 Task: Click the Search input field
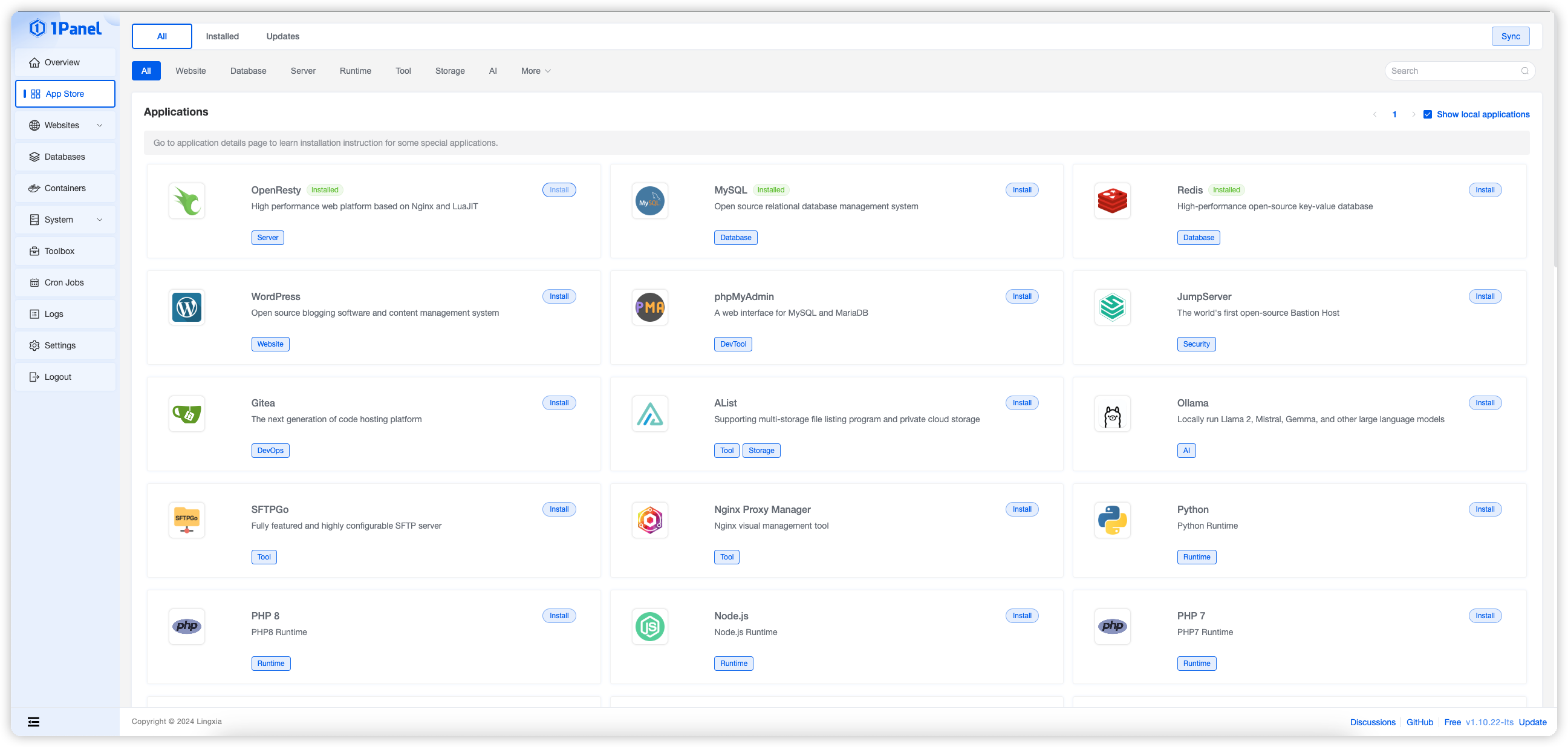click(1460, 71)
